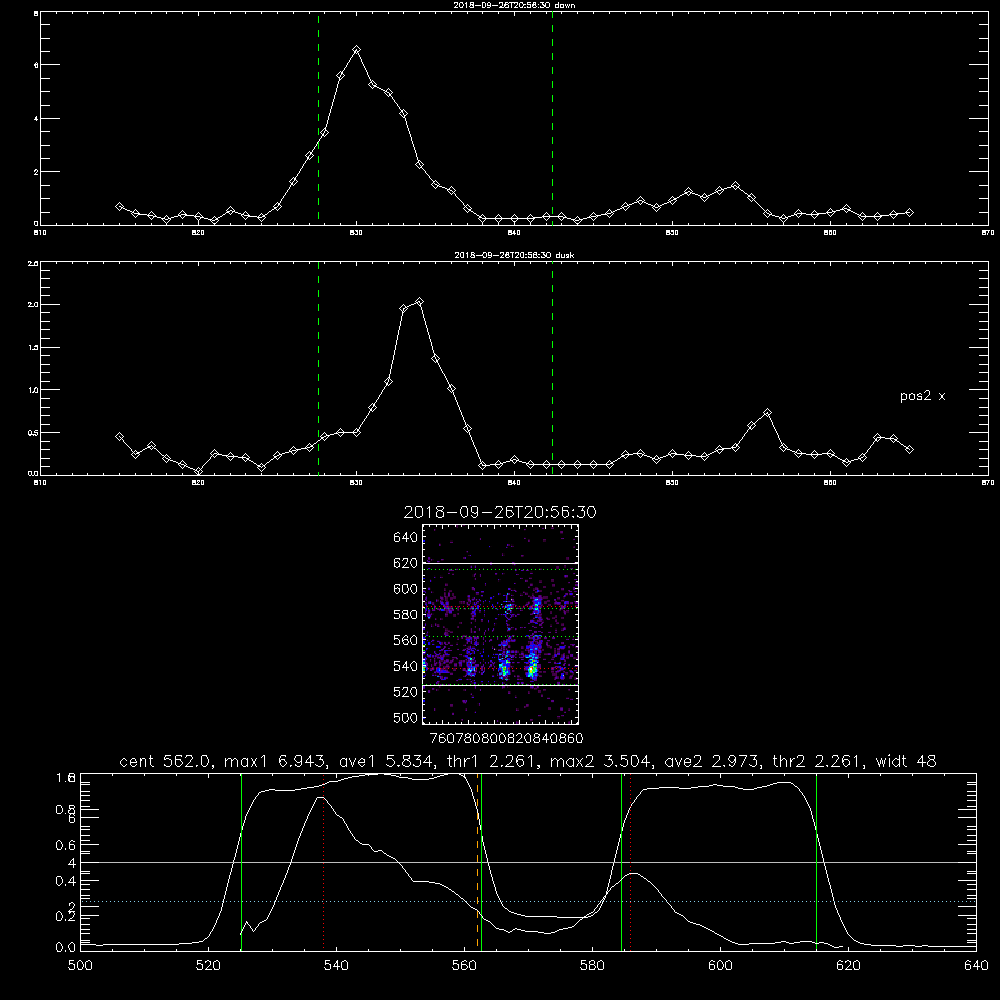The height and width of the screenshot is (1000, 1000).
Task: Click the first data diamond of the dusk curve
Action: point(119,436)
